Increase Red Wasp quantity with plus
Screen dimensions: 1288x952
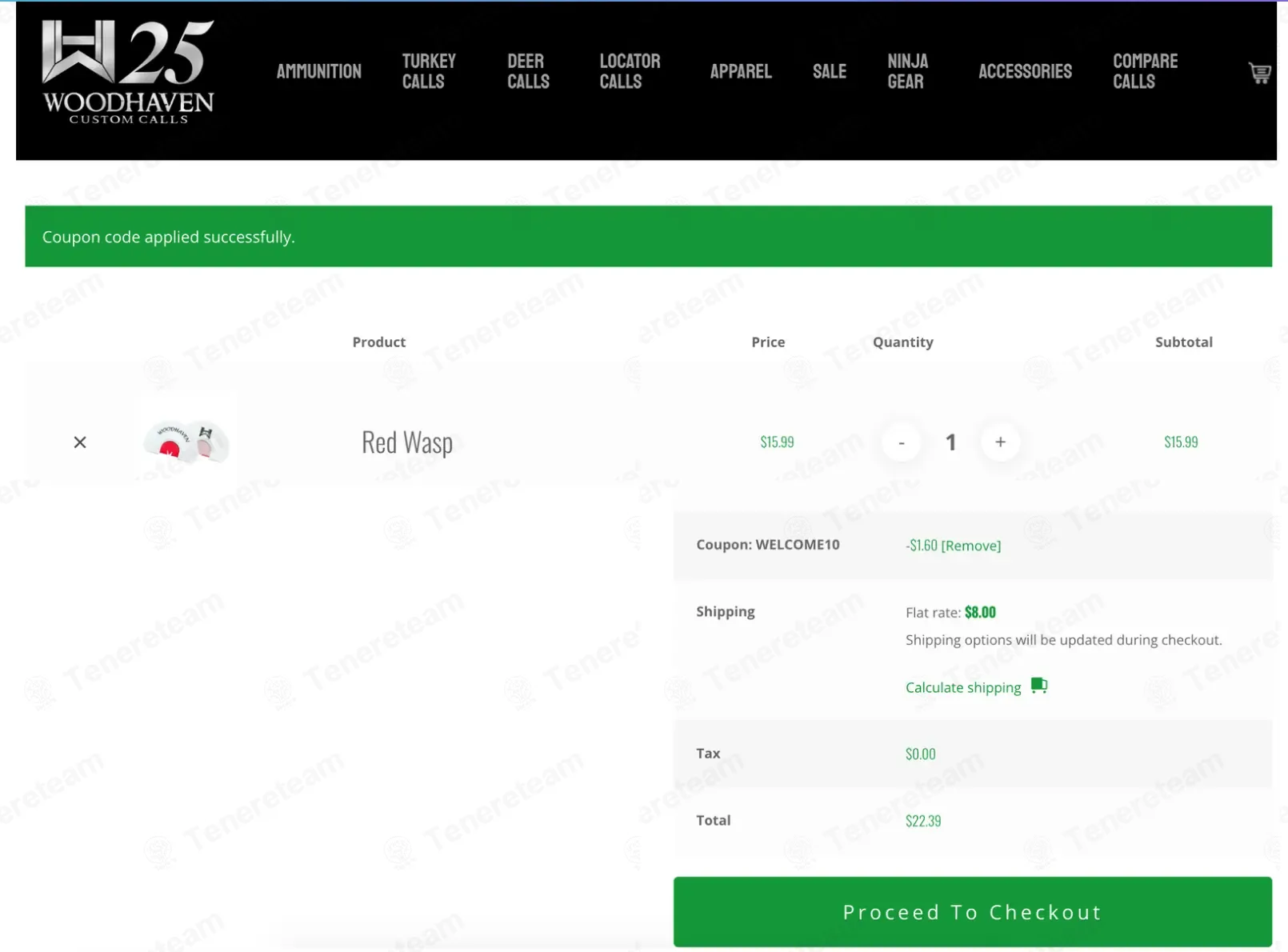1000,442
